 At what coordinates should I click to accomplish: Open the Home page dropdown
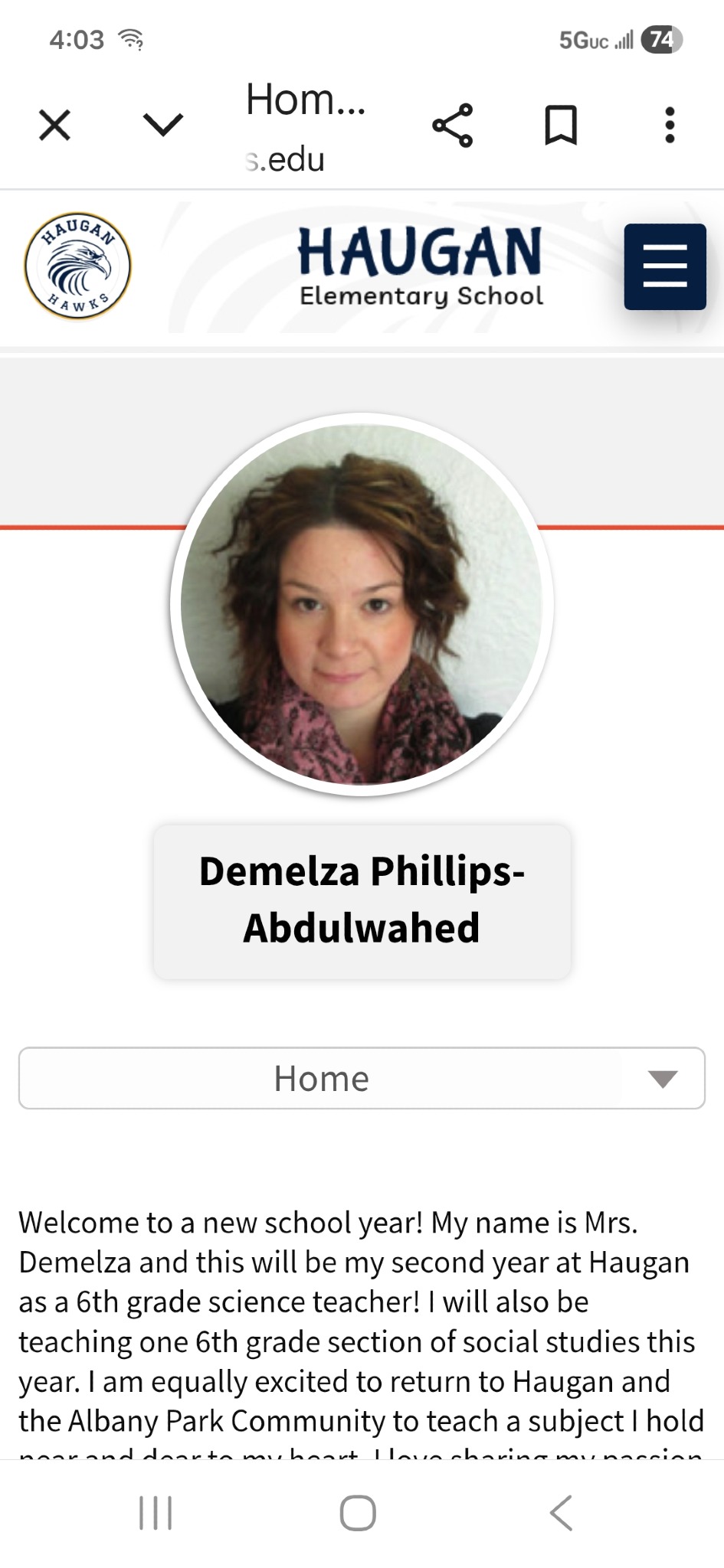362,1078
